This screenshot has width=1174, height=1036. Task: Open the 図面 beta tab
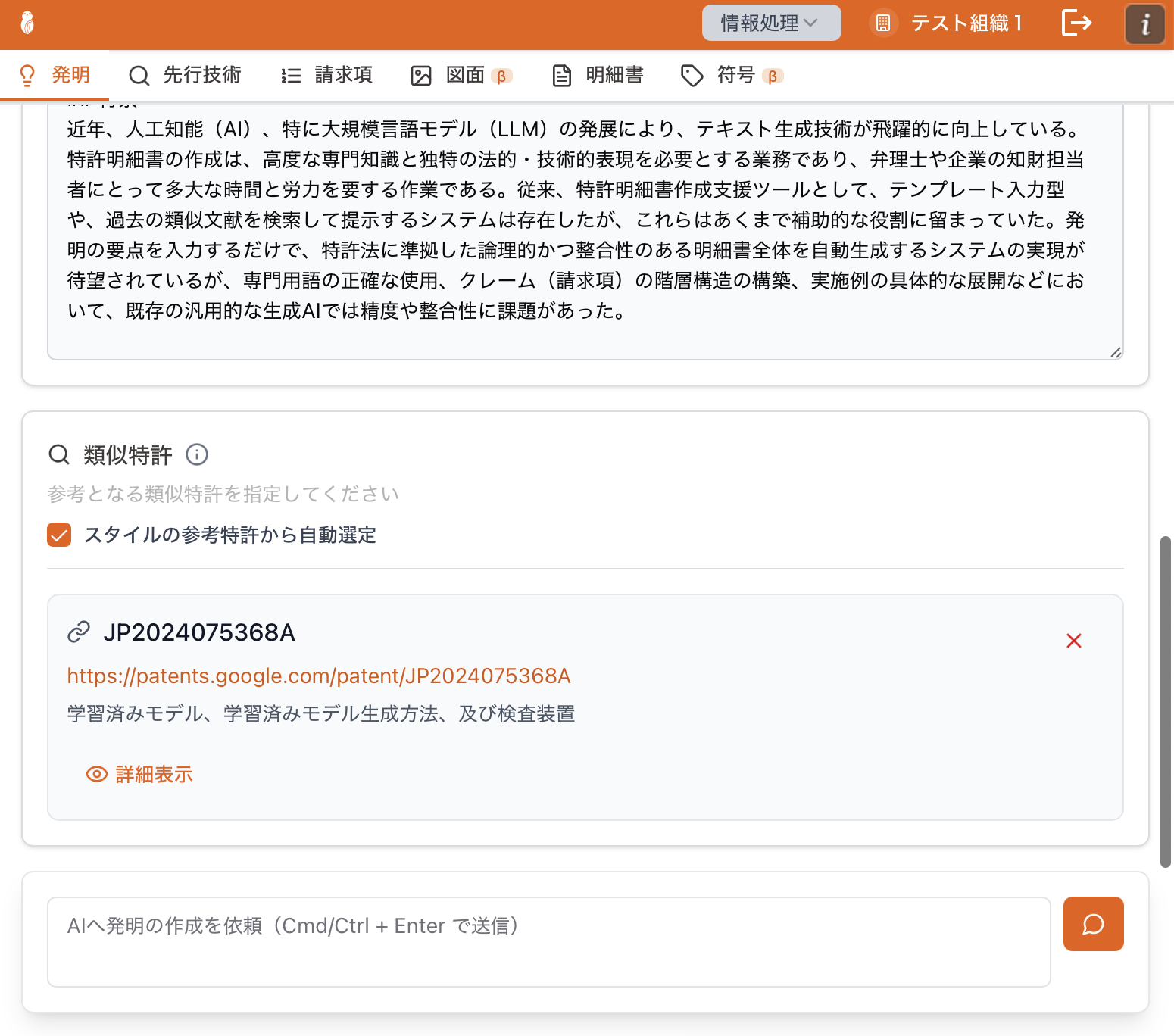point(461,75)
